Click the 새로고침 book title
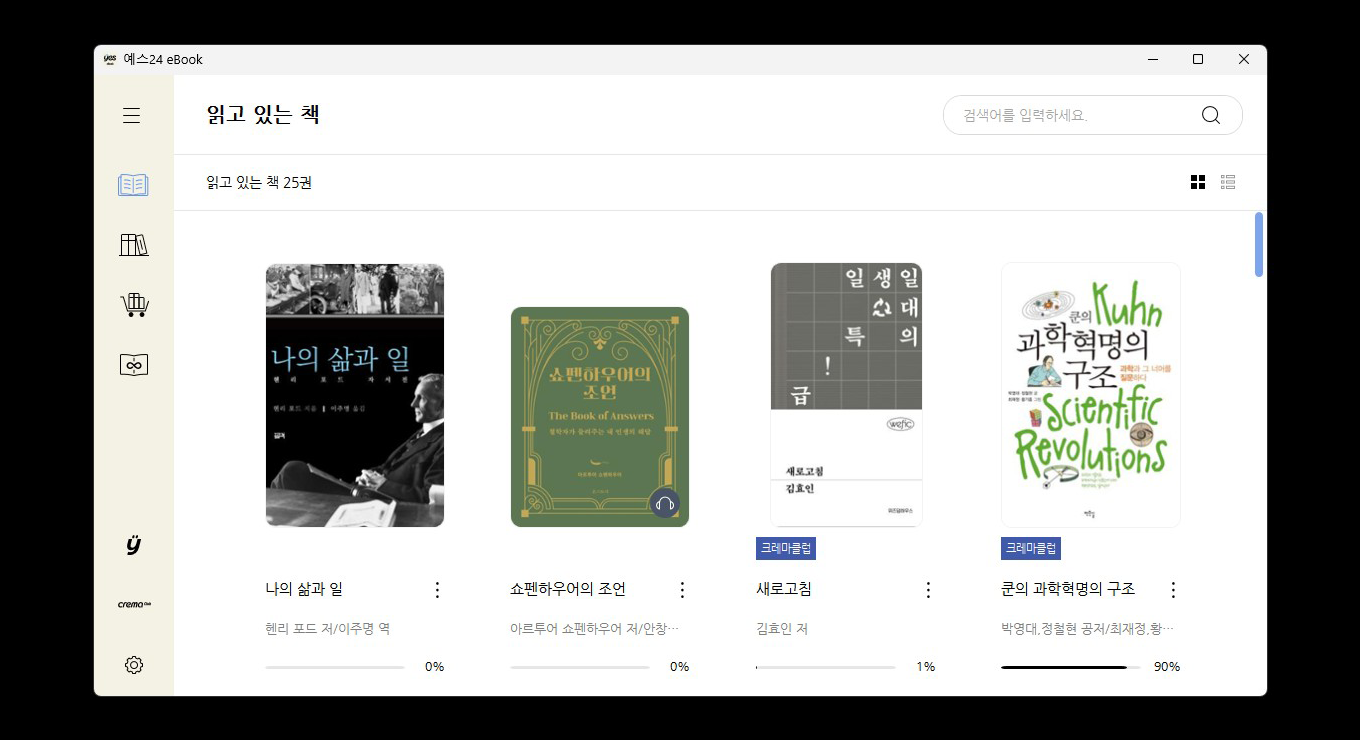This screenshot has height=740, width=1360. pyautogui.click(x=784, y=589)
